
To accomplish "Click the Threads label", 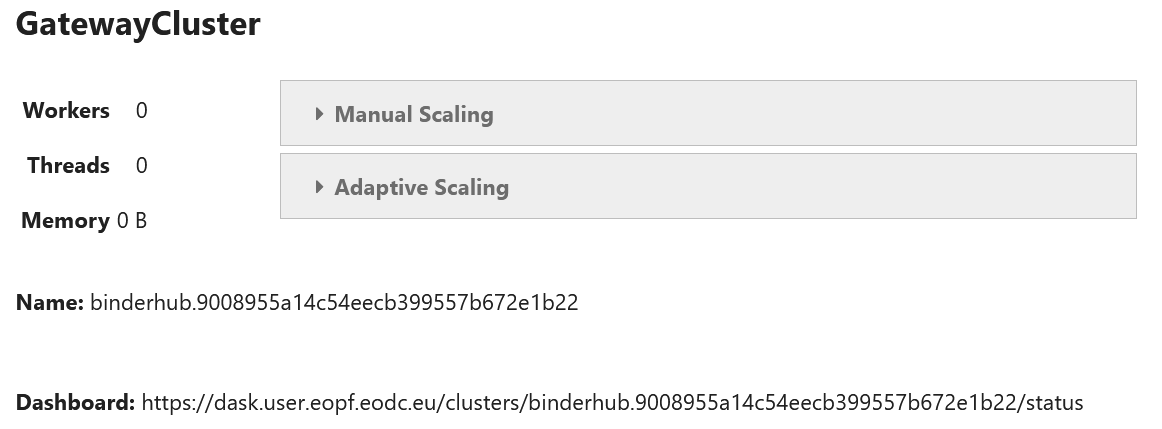I will 68,165.
